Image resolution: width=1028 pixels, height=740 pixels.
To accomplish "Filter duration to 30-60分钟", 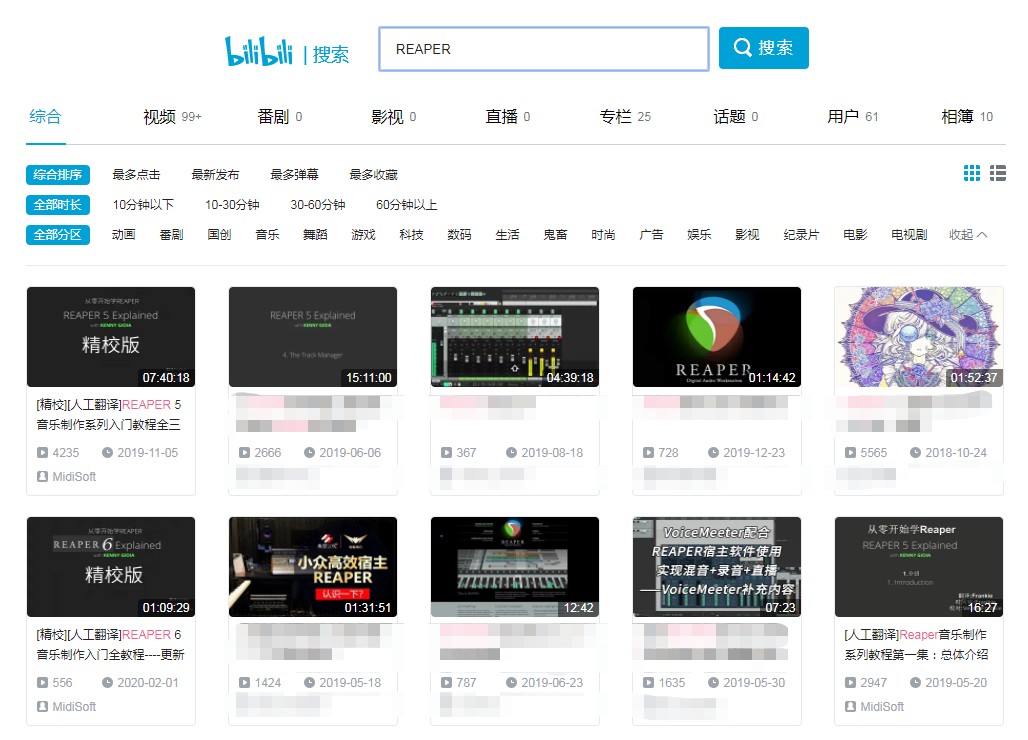I will (x=318, y=205).
